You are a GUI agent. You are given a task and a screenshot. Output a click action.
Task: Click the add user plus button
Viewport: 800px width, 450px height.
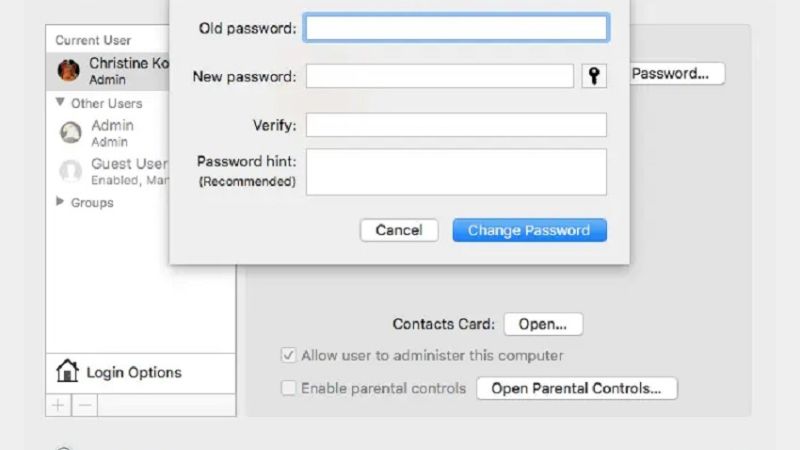(x=58, y=405)
